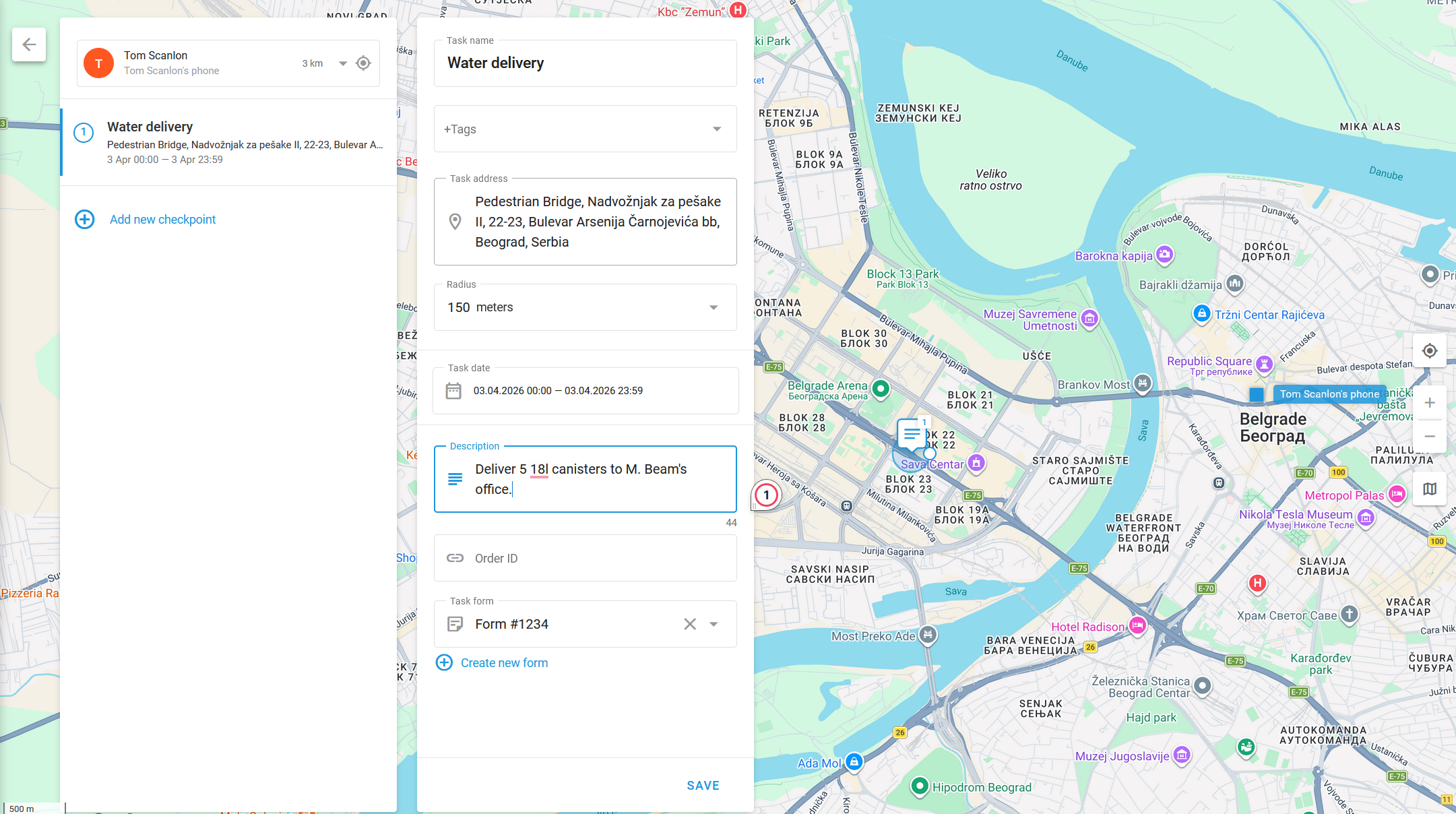Click the task message marker on the map

(912, 433)
